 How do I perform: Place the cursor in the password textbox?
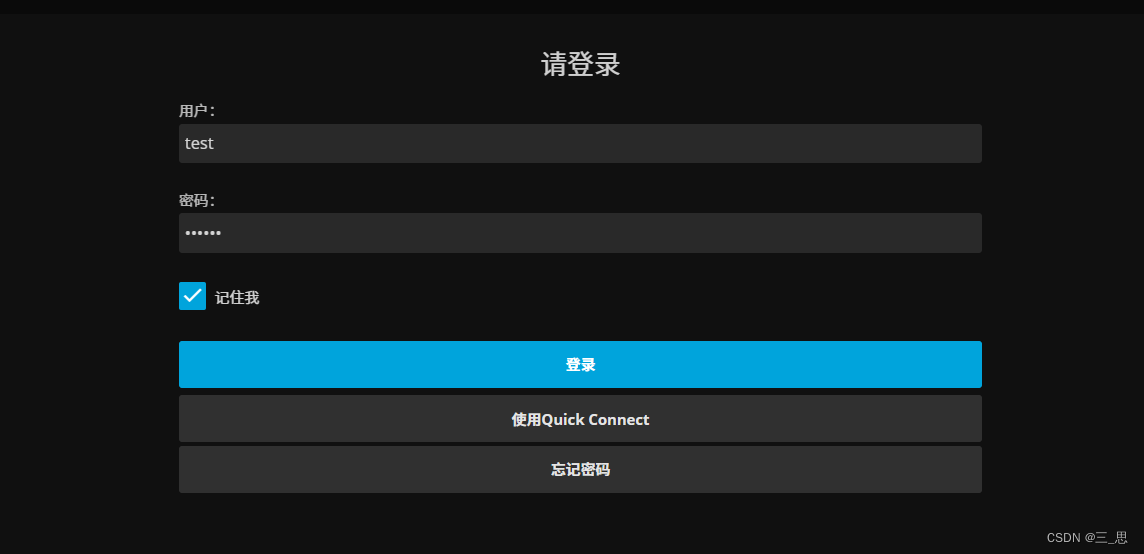[x=580, y=233]
